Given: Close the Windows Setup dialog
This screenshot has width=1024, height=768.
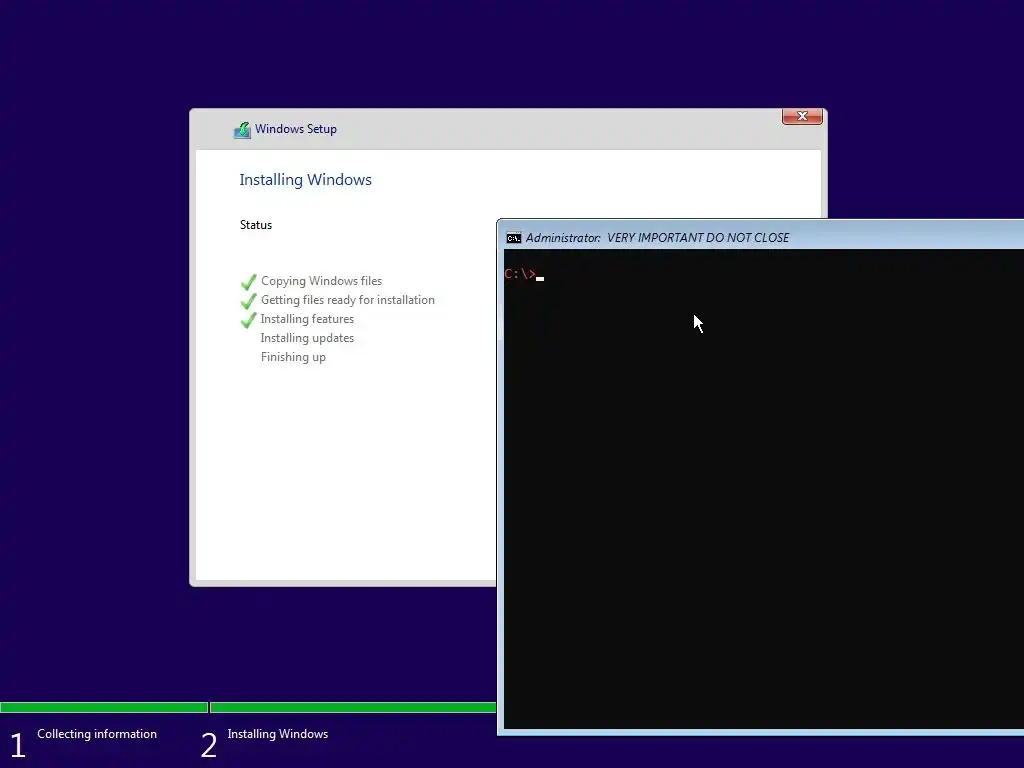Looking at the screenshot, I should (802, 116).
